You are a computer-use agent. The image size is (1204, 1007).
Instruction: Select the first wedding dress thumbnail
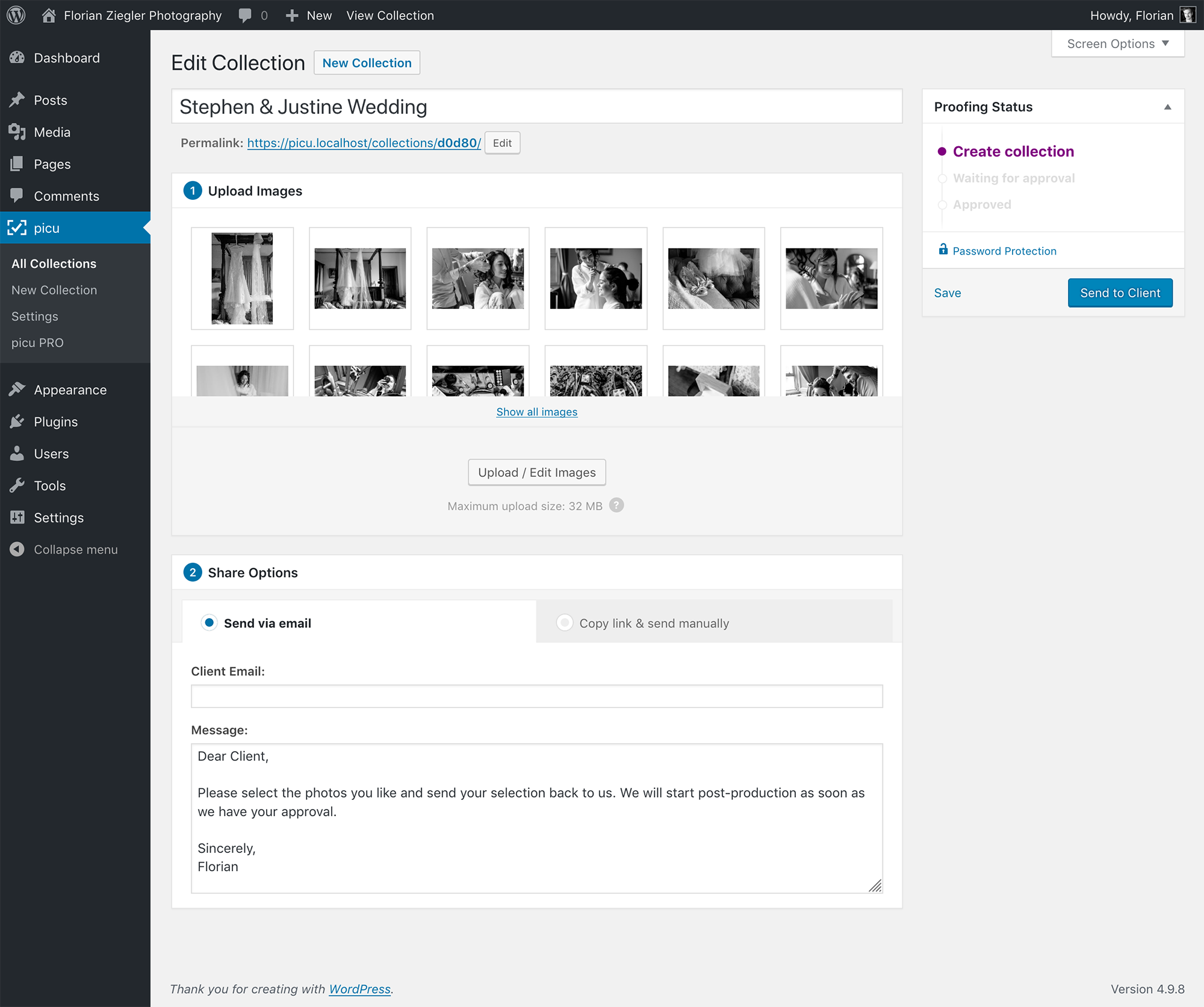(242, 278)
